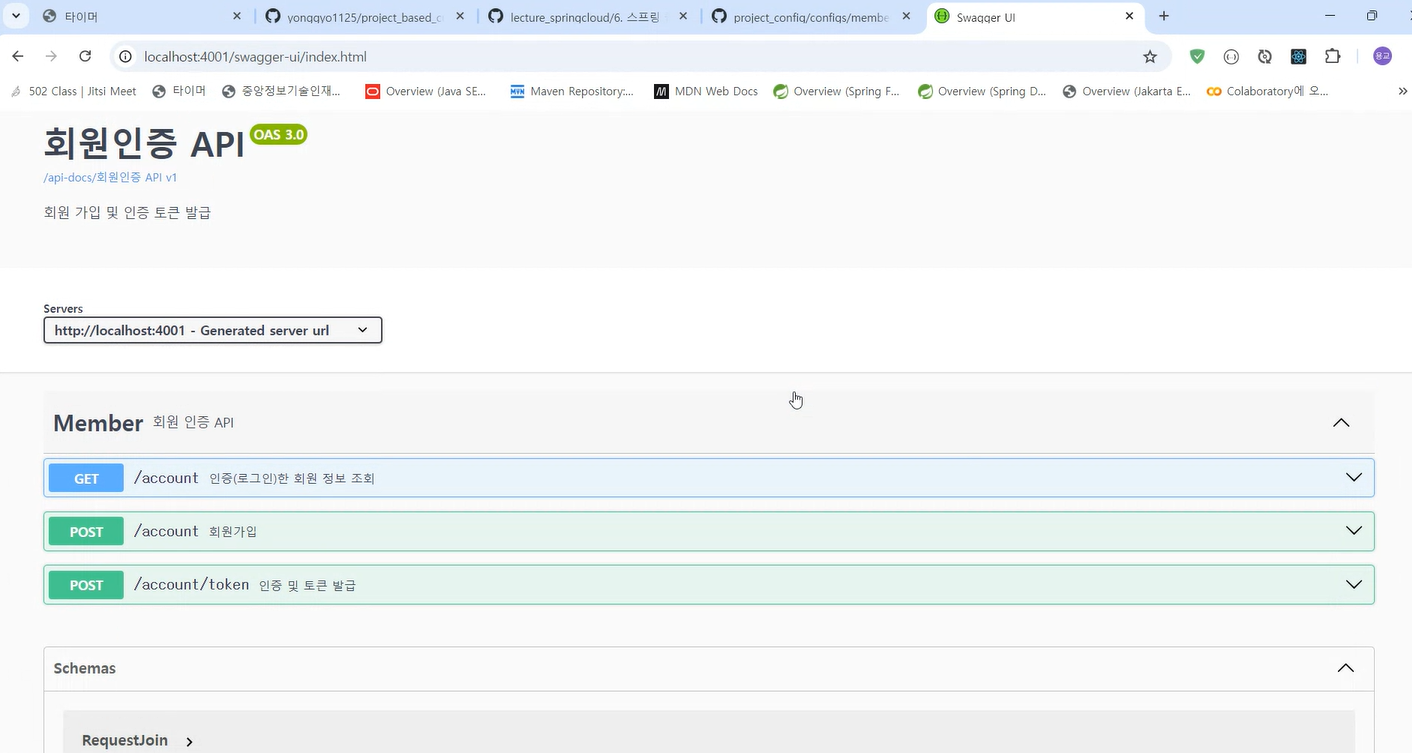Click the localhost:4001 address bar
1412x753 pixels.
click(640, 57)
